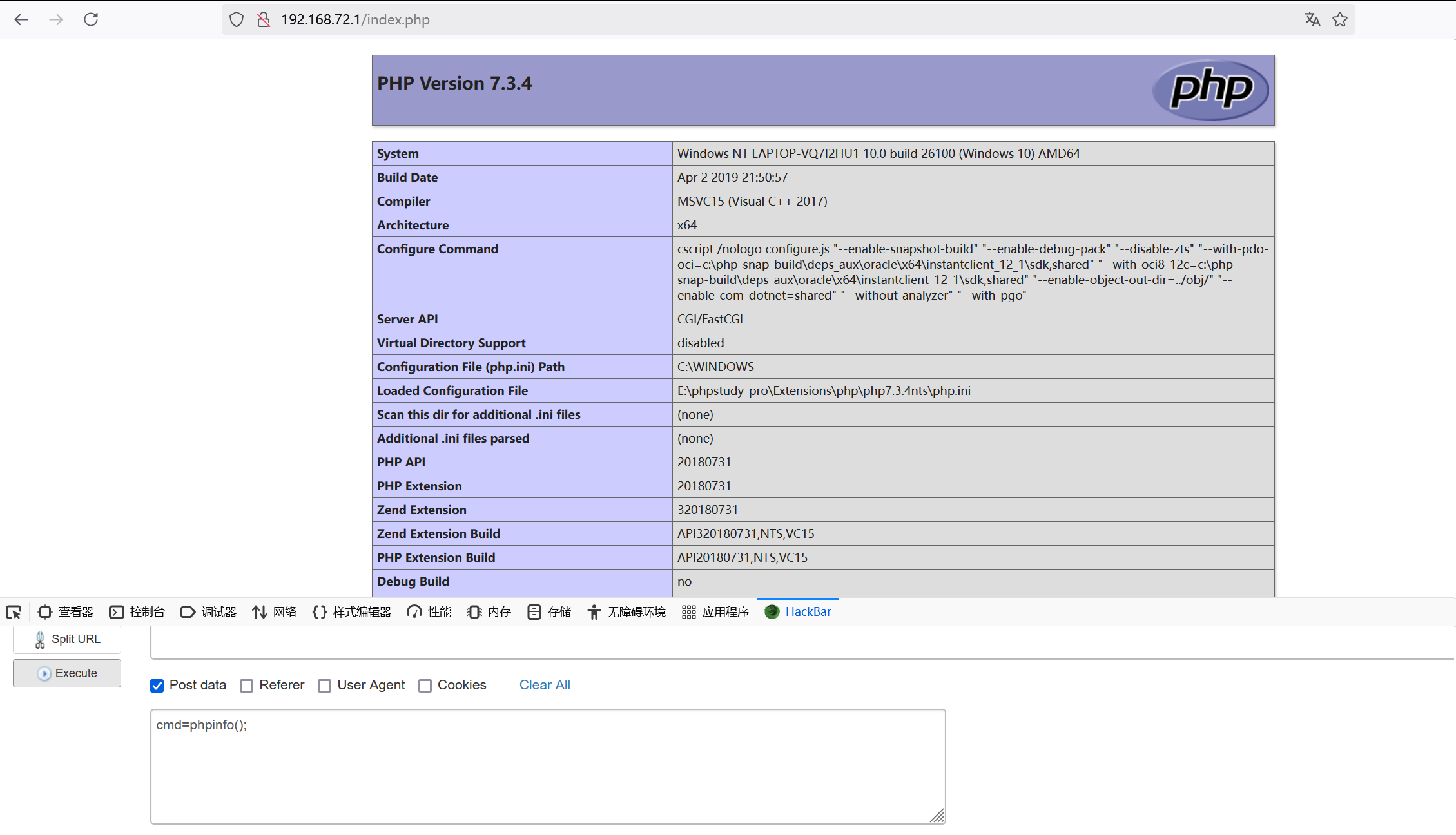Open the 样式编辑器 style editor tab
Viewport: 1456px width, 835px height.
click(x=351, y=612)
